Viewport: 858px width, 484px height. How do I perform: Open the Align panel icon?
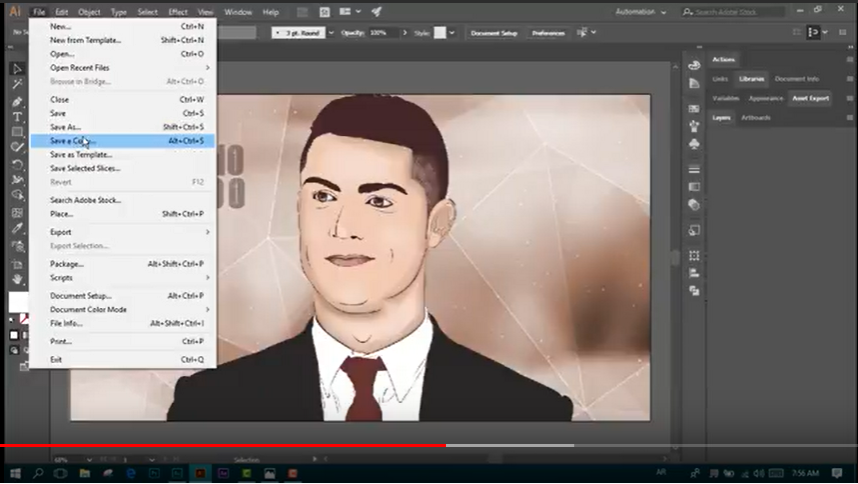click(x=694, y=273)
